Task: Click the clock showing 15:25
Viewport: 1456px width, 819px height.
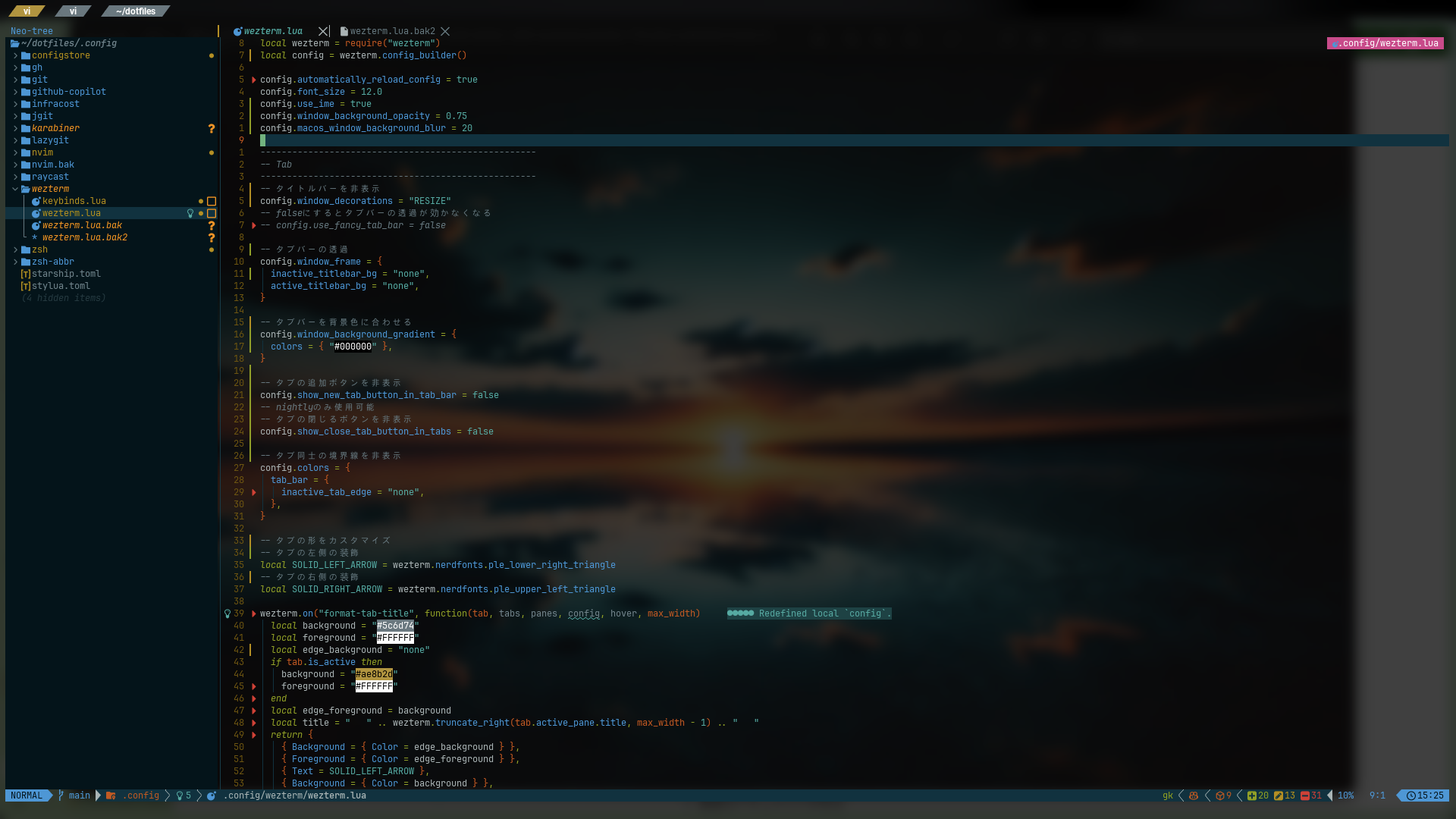Action: tap(1425, 795)
